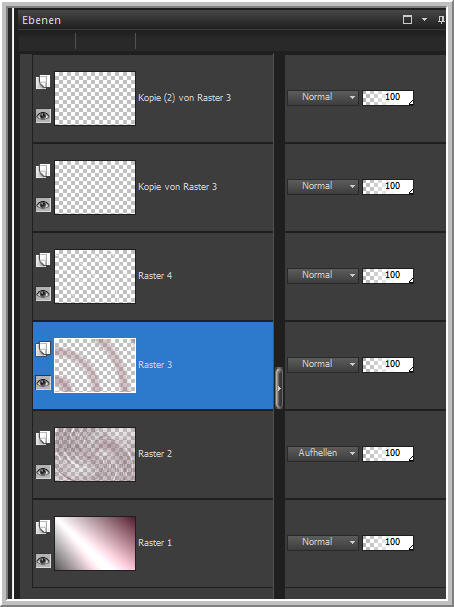Open blend mode dropdown showing Aufhellen
The image size is (454, 607).
(323, 453)
